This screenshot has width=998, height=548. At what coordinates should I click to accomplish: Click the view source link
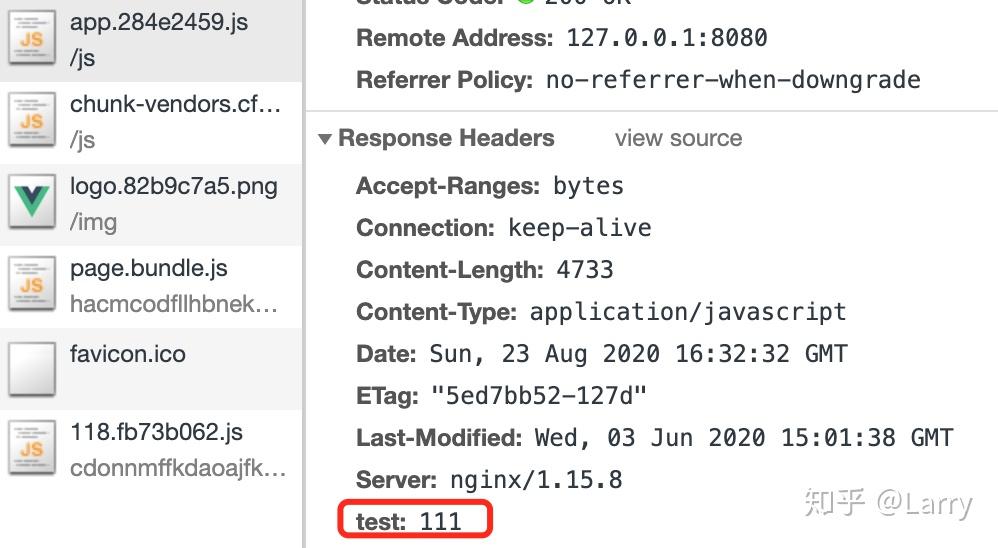coord(678,139)
